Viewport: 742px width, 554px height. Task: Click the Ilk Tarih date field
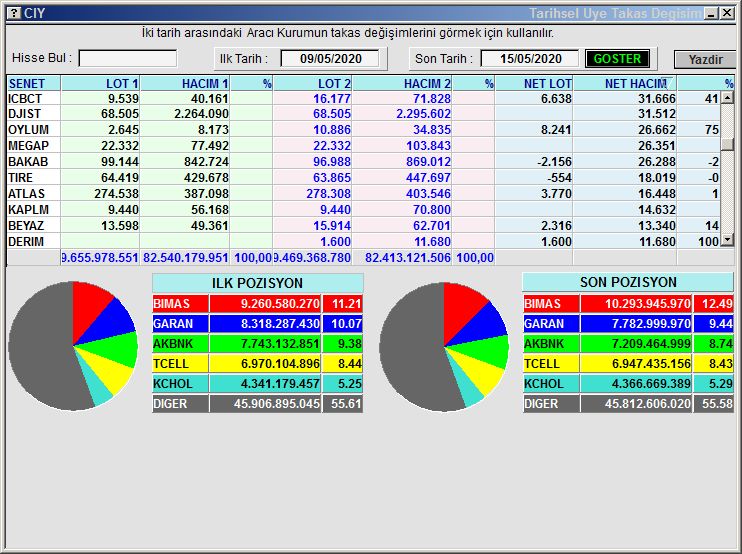tap(330, 59)
